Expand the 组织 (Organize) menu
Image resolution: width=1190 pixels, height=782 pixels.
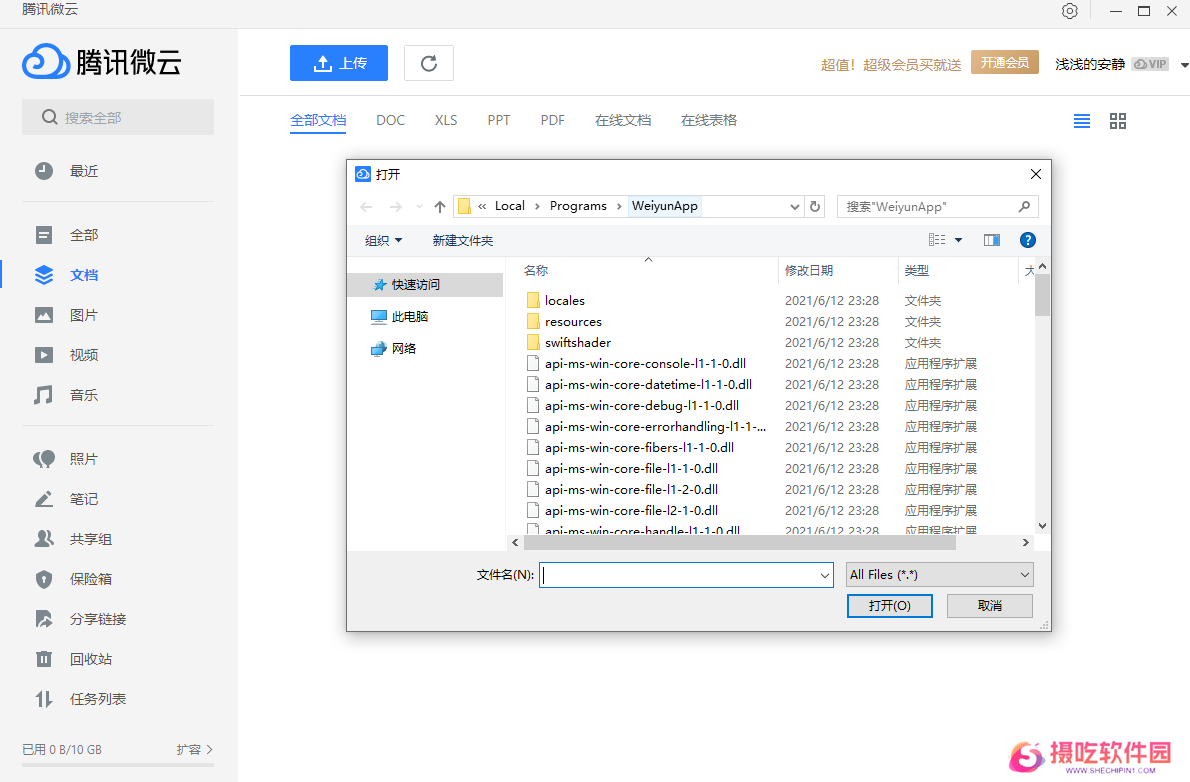click(x=384, y=240)
